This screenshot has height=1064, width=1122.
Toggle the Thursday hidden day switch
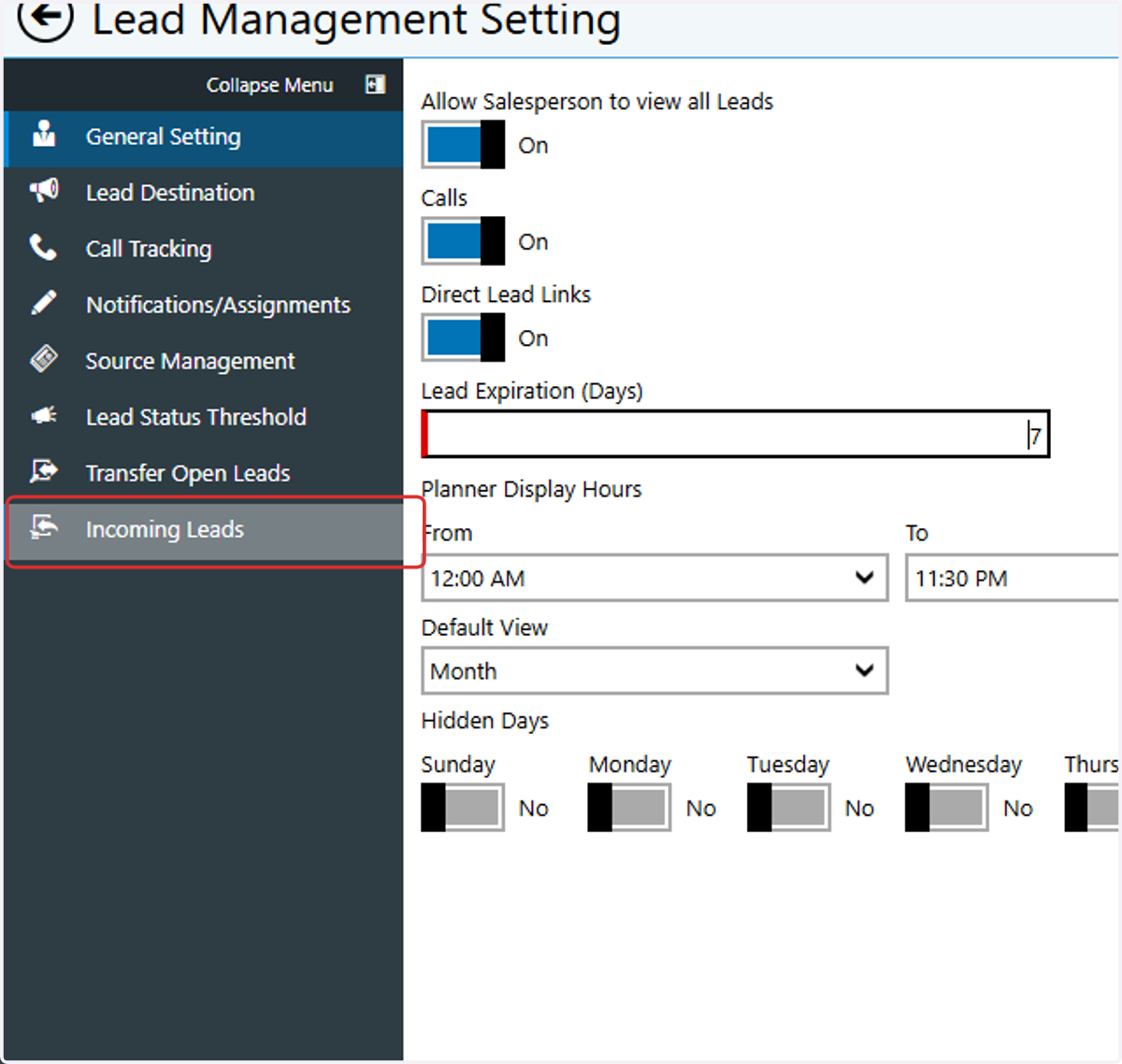[x=1092, y=808]
